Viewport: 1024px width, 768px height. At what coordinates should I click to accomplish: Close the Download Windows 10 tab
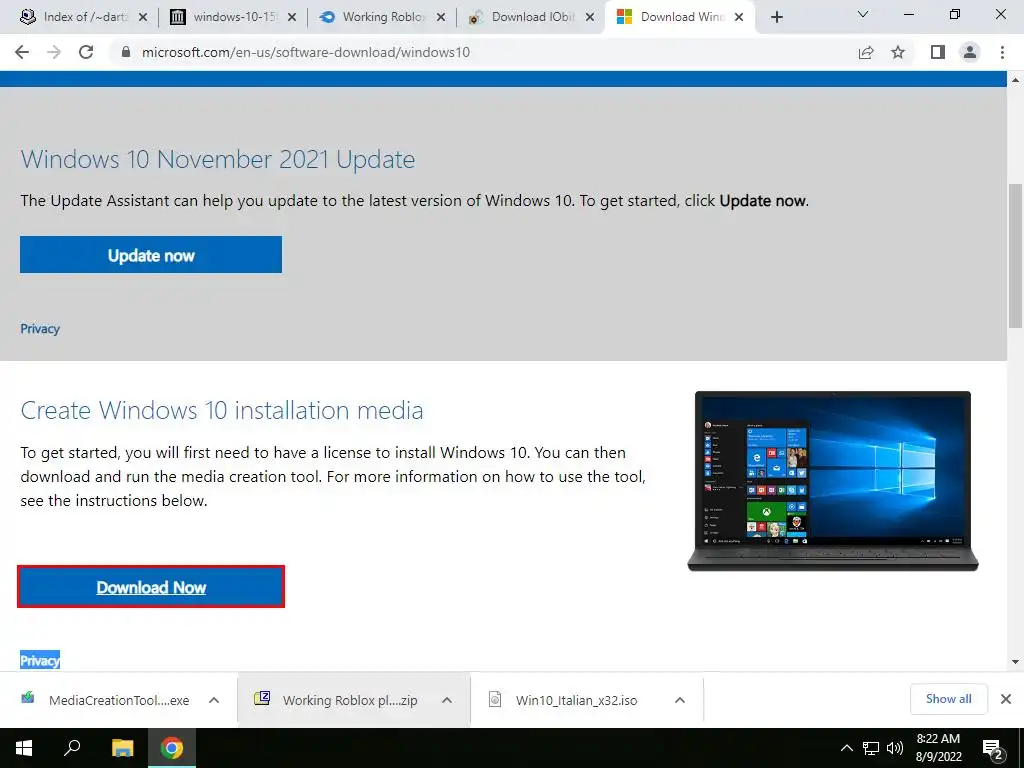coord(739,17)
